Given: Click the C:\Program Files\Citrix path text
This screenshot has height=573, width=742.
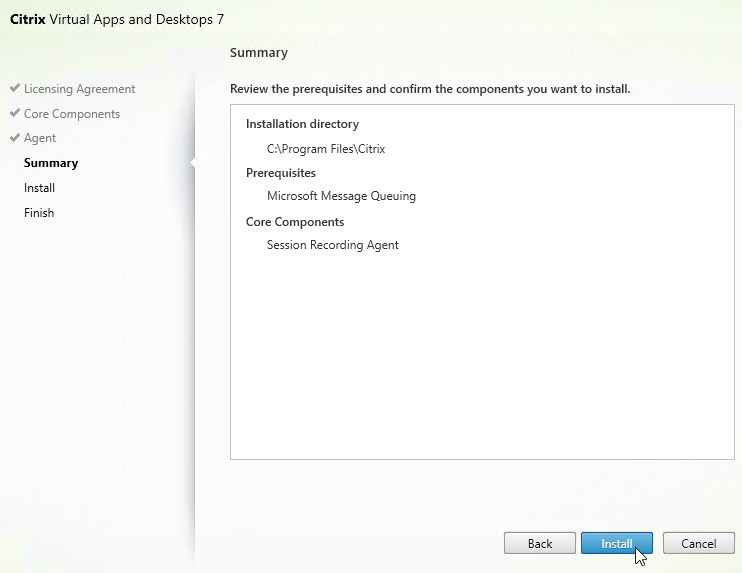Looking at the screenshot, I should pos(326,149).
